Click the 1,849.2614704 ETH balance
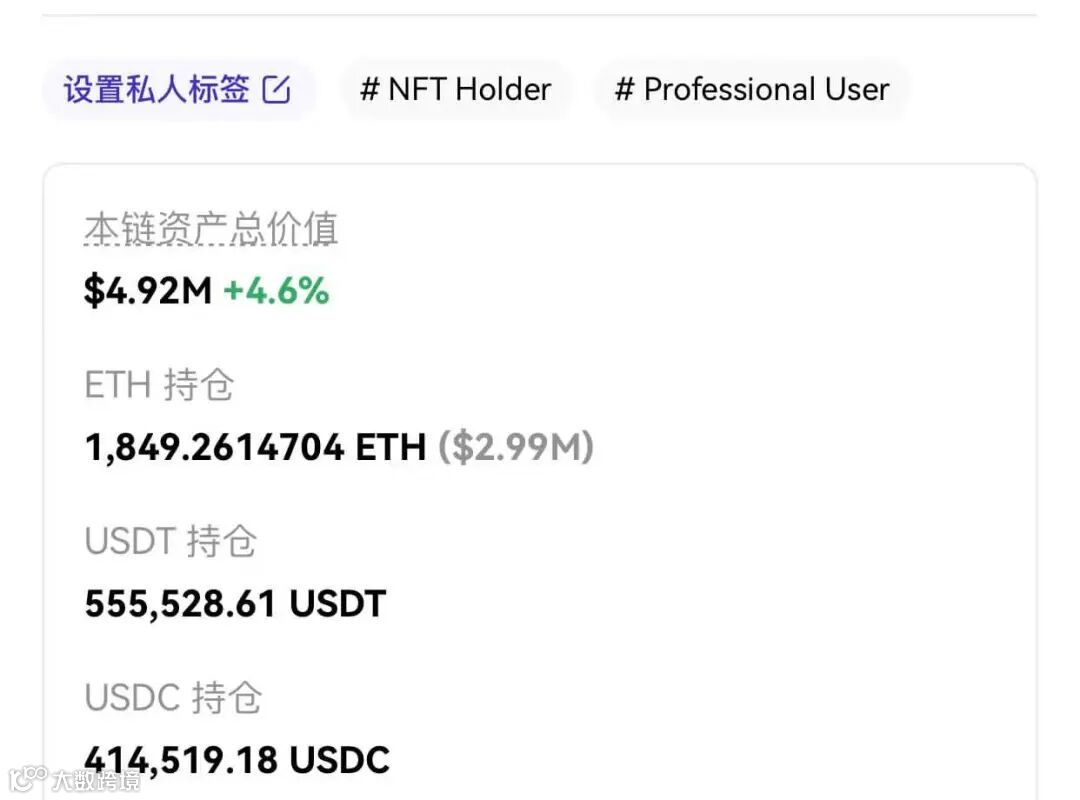 point(256,447)
